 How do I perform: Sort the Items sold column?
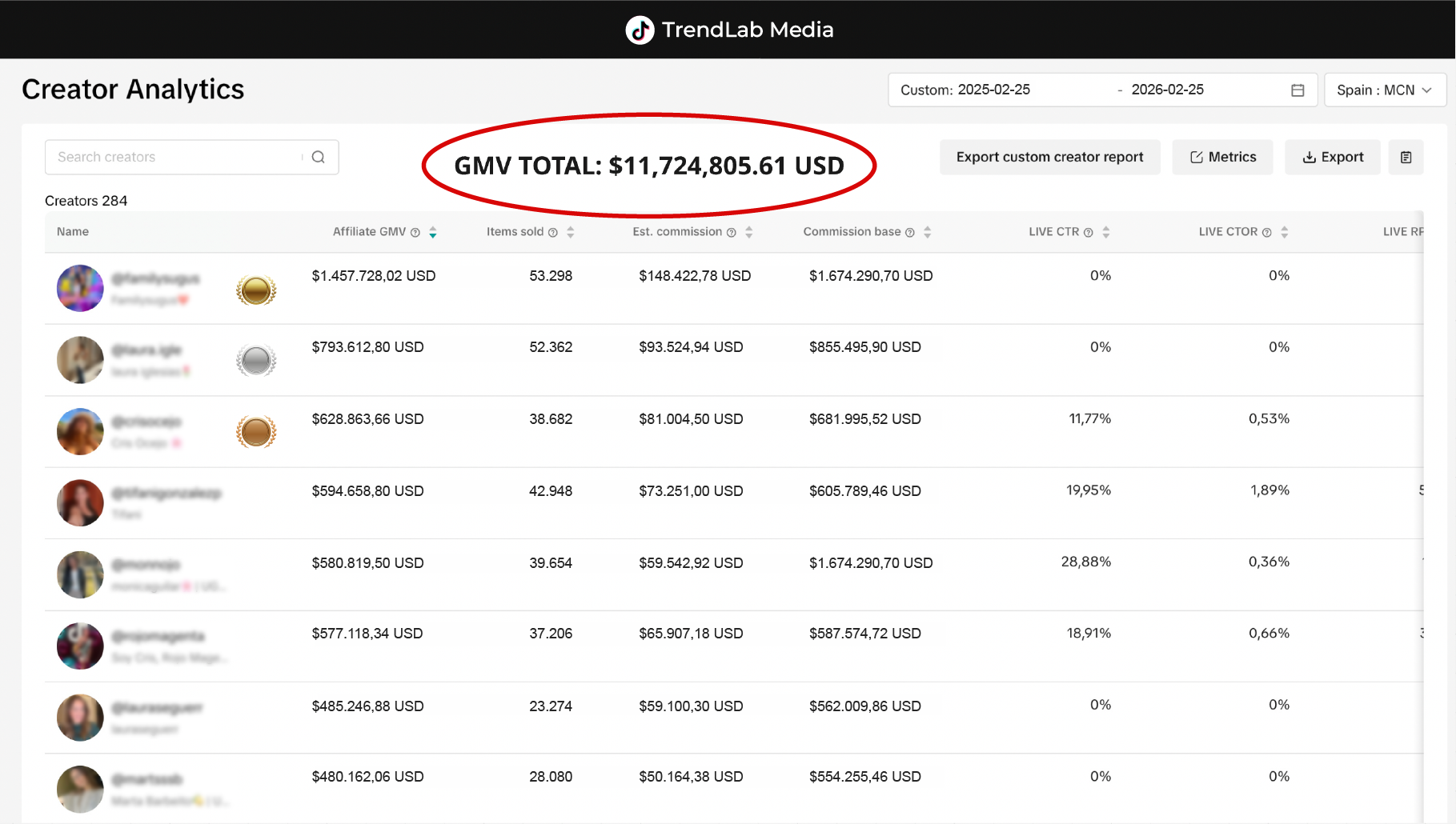pos(570,232)
